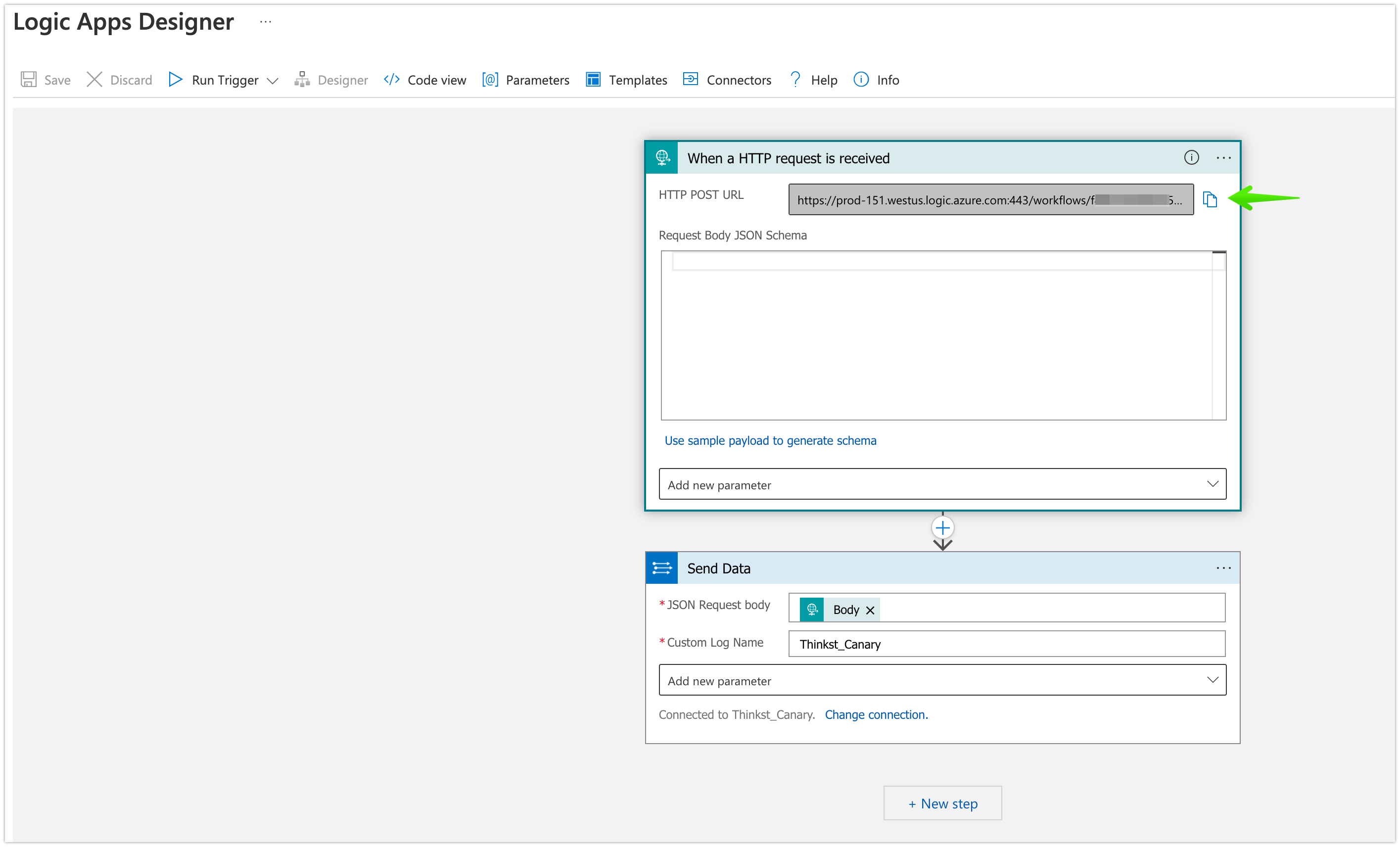1400x847 pixels.
Task: Click the ellipsis menu on Send Data card
Action: click(1223, 567)
